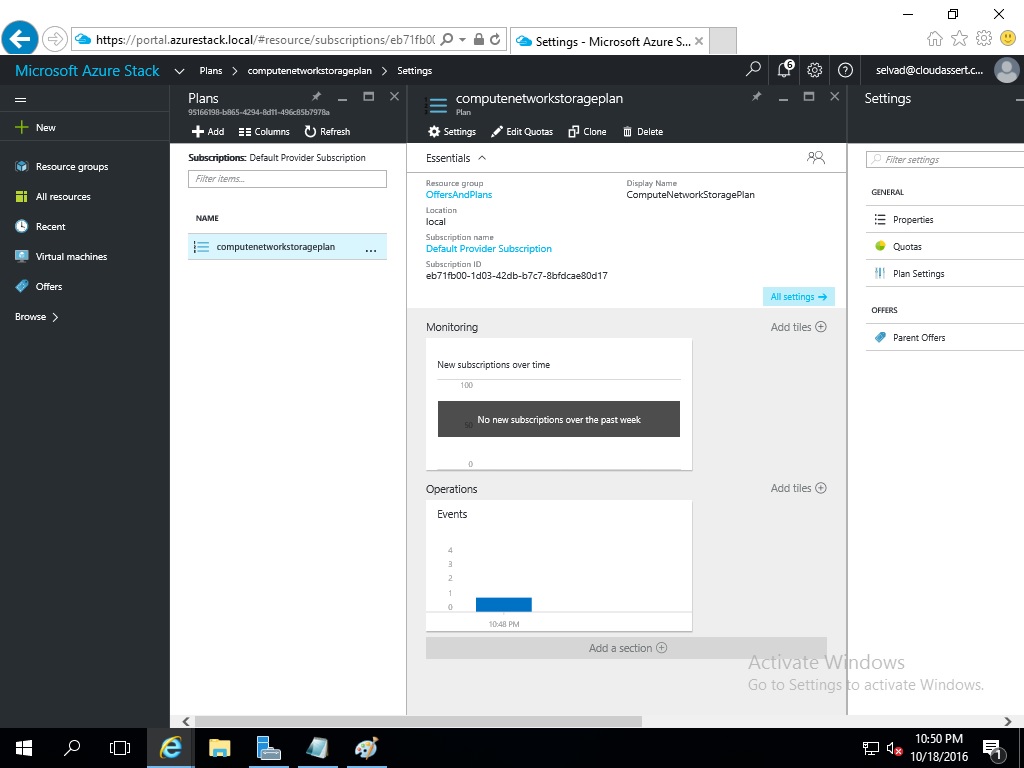The width and height of the screenshot is (1024, 768).
Task: Click New with the plus icon
Action: pyautogui.click(x=36, y=127)
